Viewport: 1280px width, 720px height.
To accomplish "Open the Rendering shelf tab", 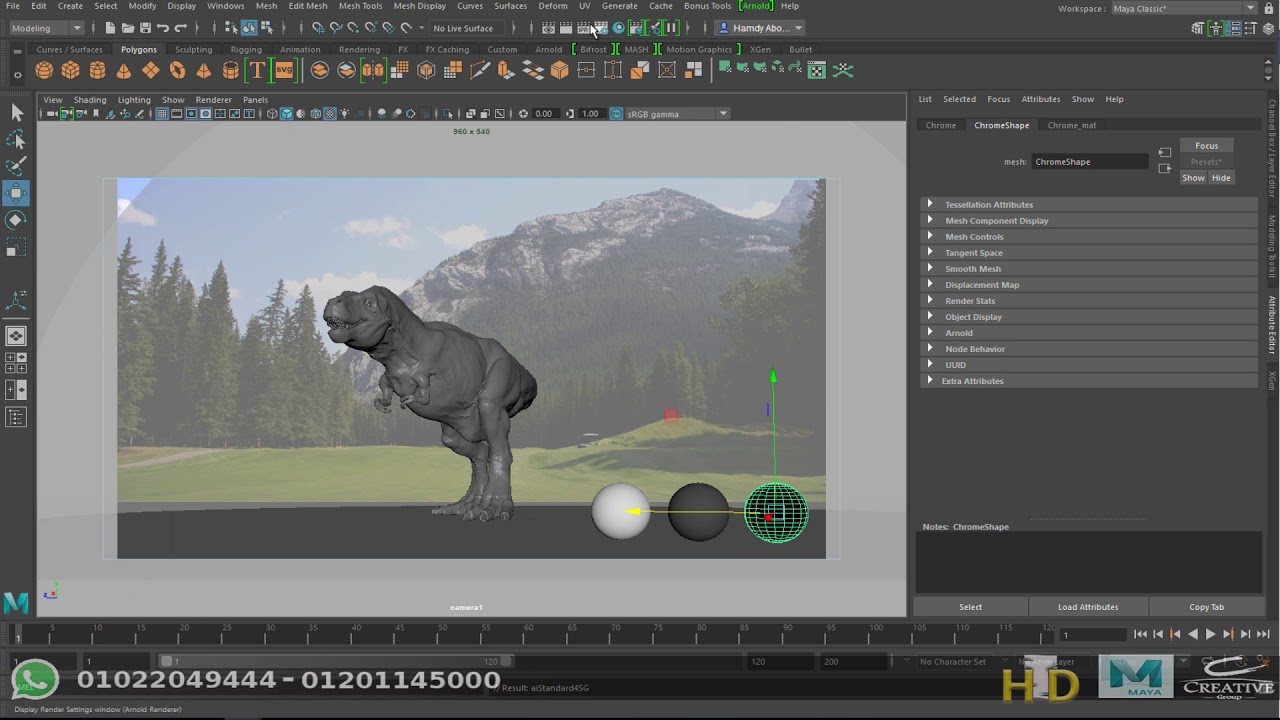I will (x=359, y=49).
